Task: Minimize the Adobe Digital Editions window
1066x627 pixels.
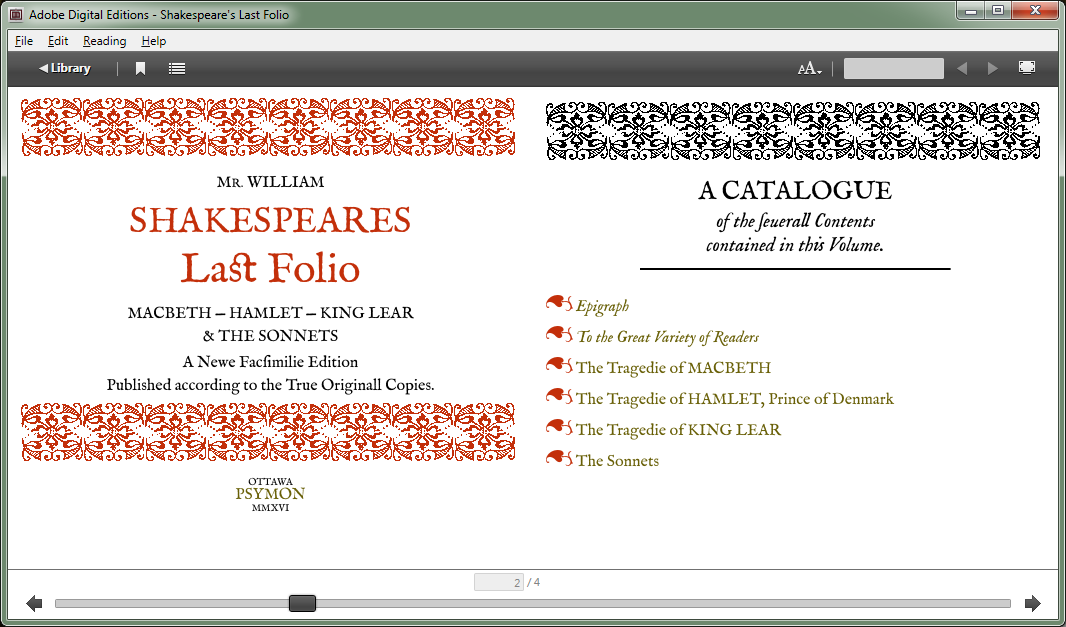Action: click(x=970, y=10)
